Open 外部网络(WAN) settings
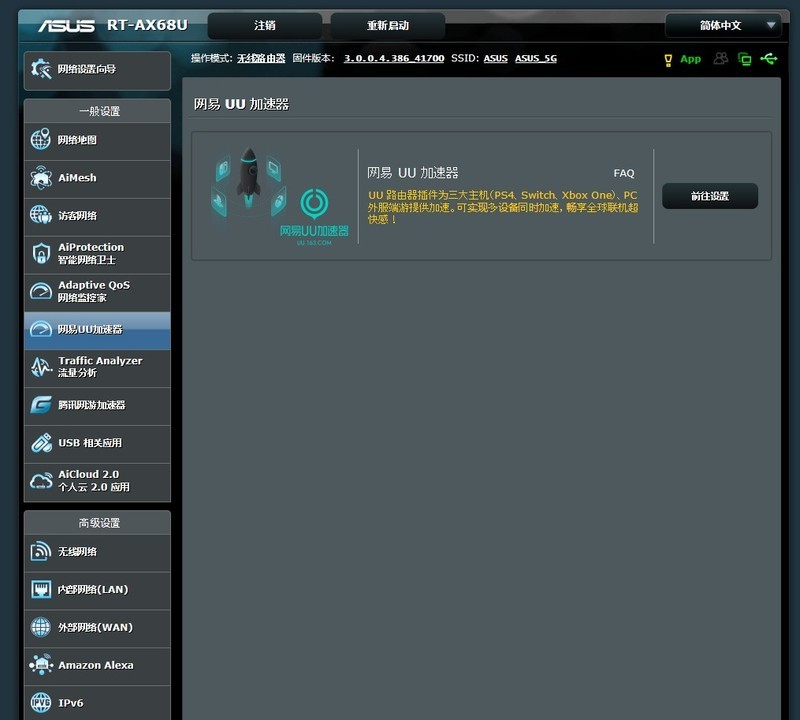 pos(97,627)
